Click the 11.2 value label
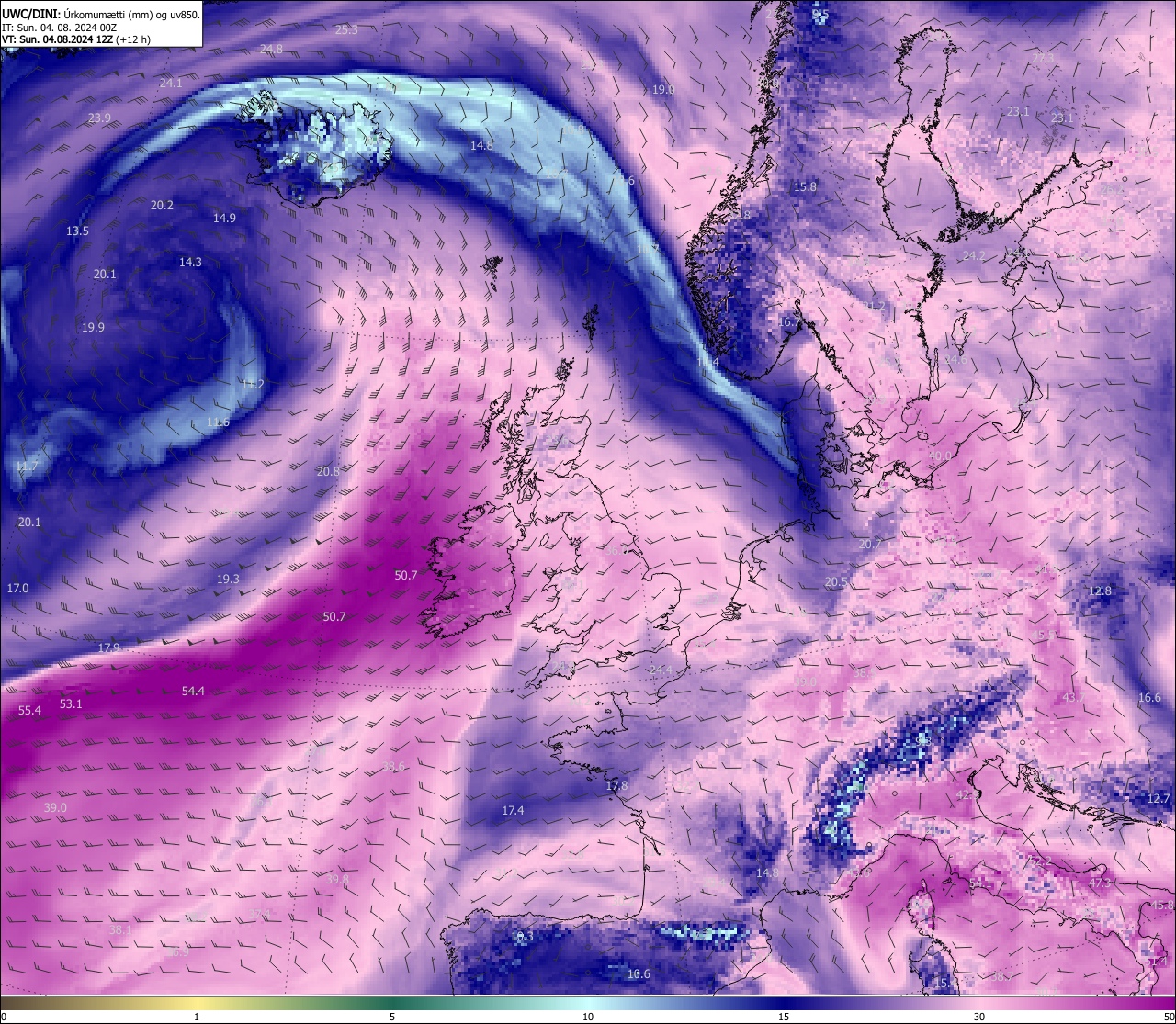 coord(253,384)
